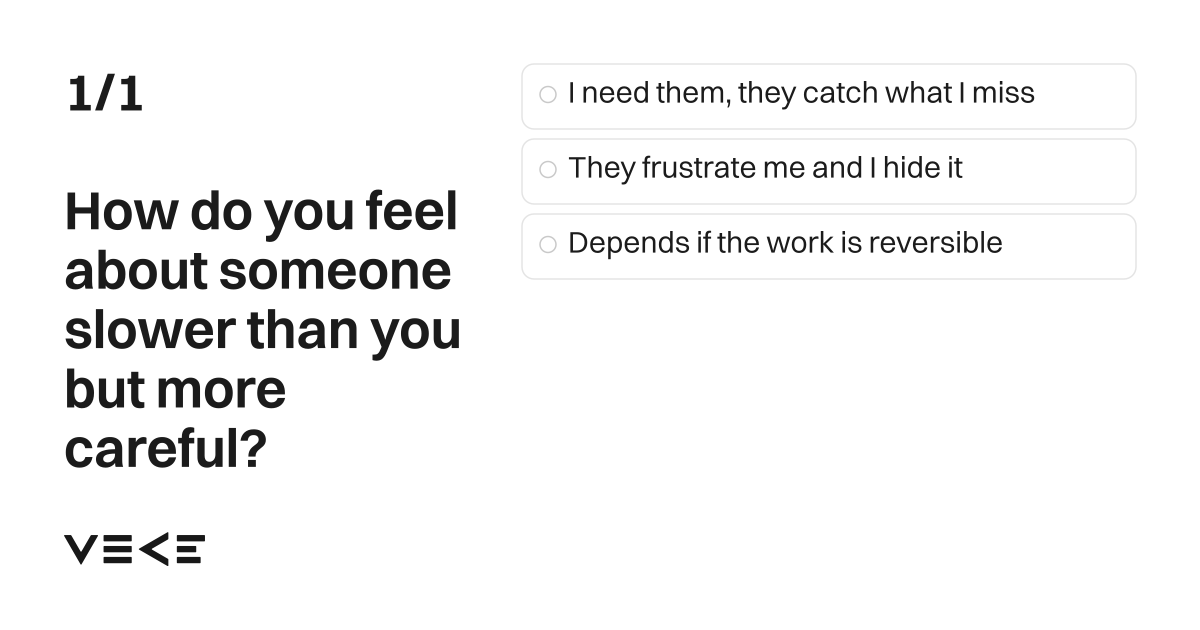Click the V-shaped first glyph of the logo
The width and height of the screenshot is (1200, 630).
click(x=81, y=549)
